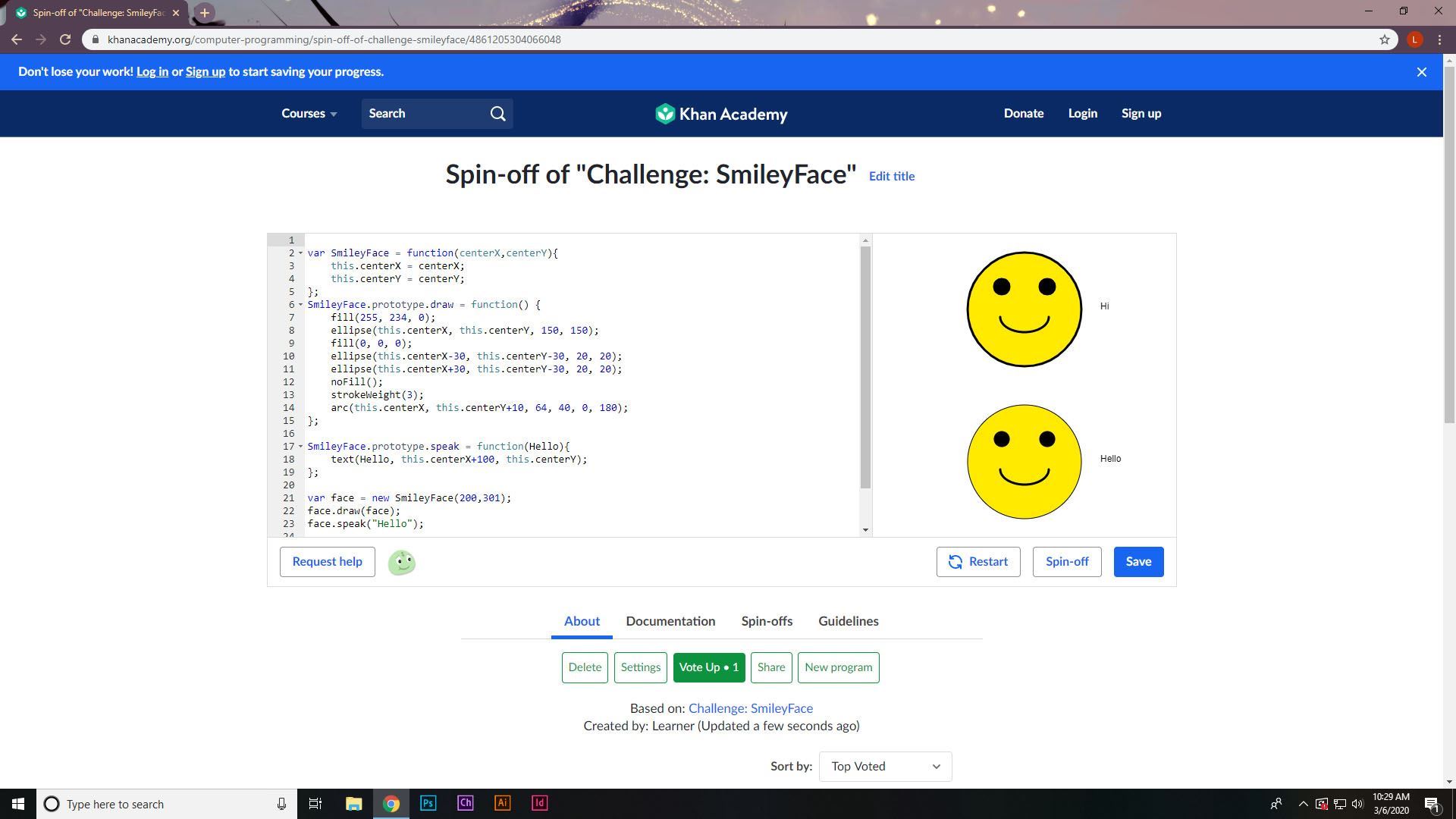Collapse code fold arrow on line 17
The height and width of the screenshot is (819, 1456).
click(300, 447)
